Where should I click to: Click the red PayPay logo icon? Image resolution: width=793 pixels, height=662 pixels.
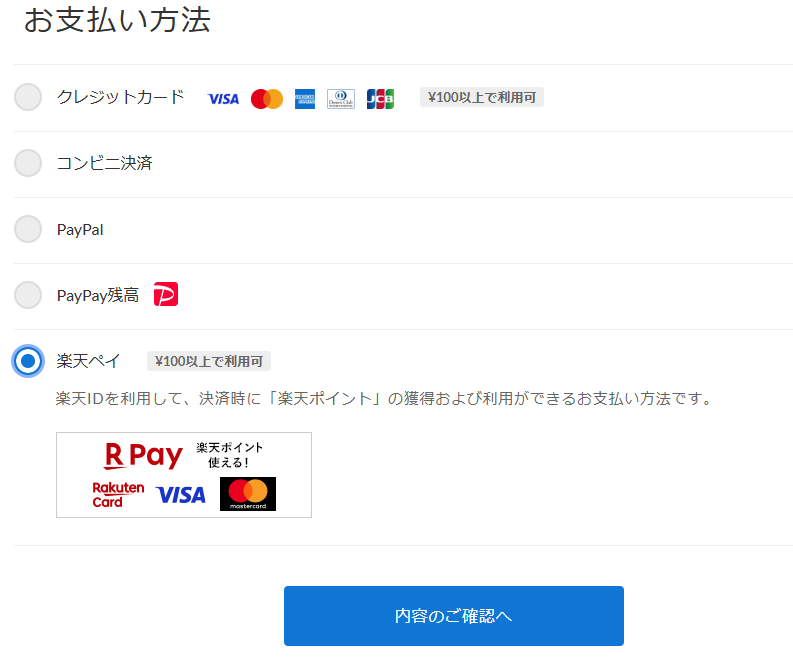166,294
